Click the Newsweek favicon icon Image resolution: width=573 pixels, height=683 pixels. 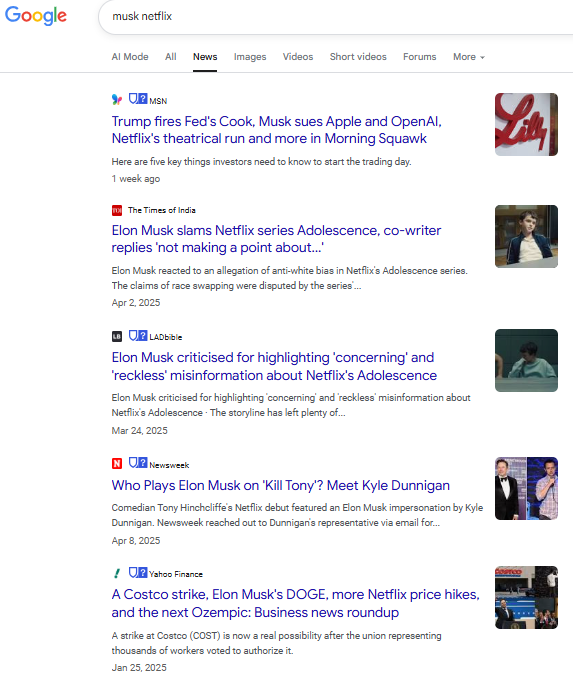(117, 463)
